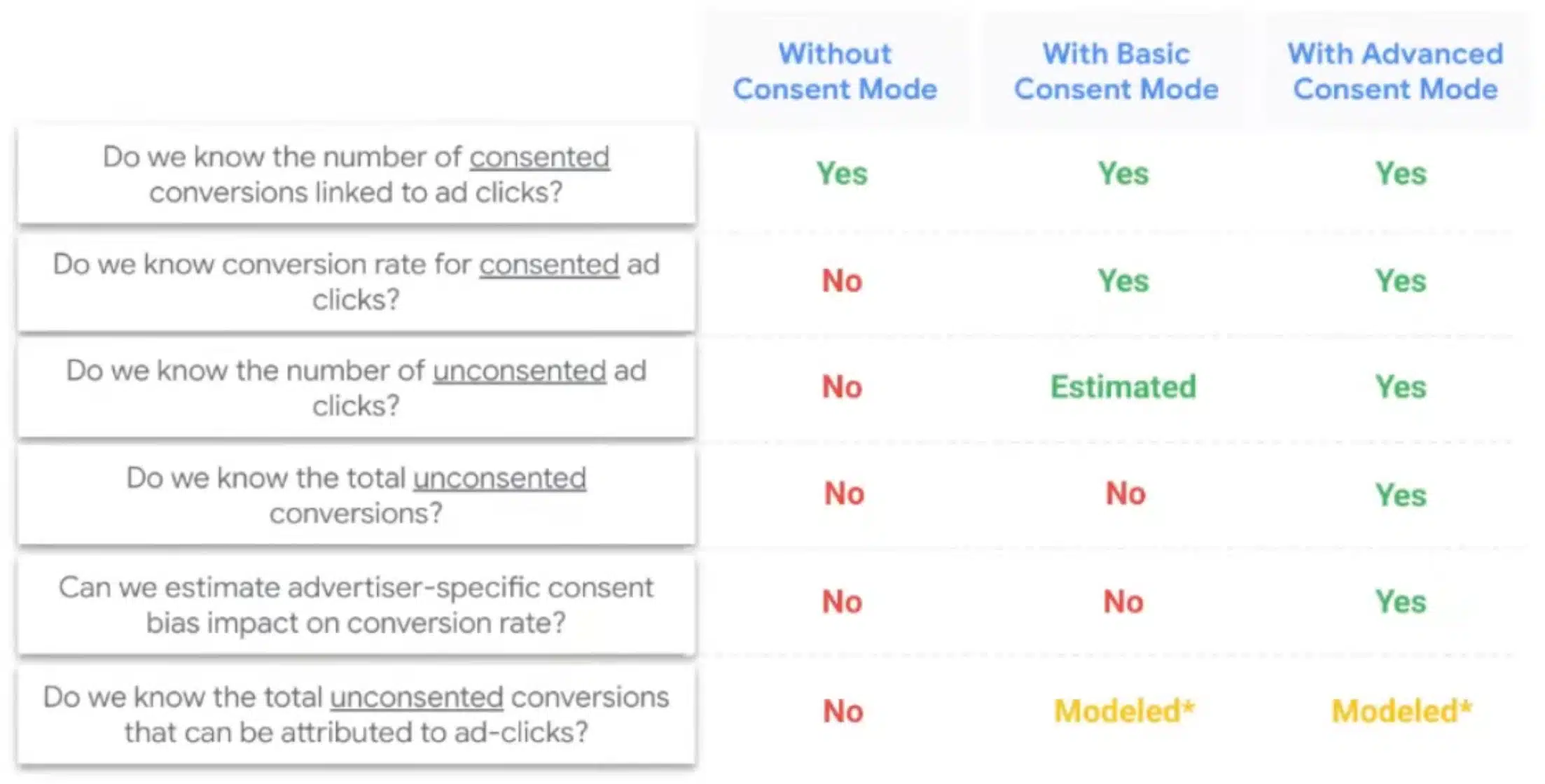The height and width of the screenshot is (784, 1545).
Task: Select the advertiser-specific consent bias question
Action: point(356,605)
